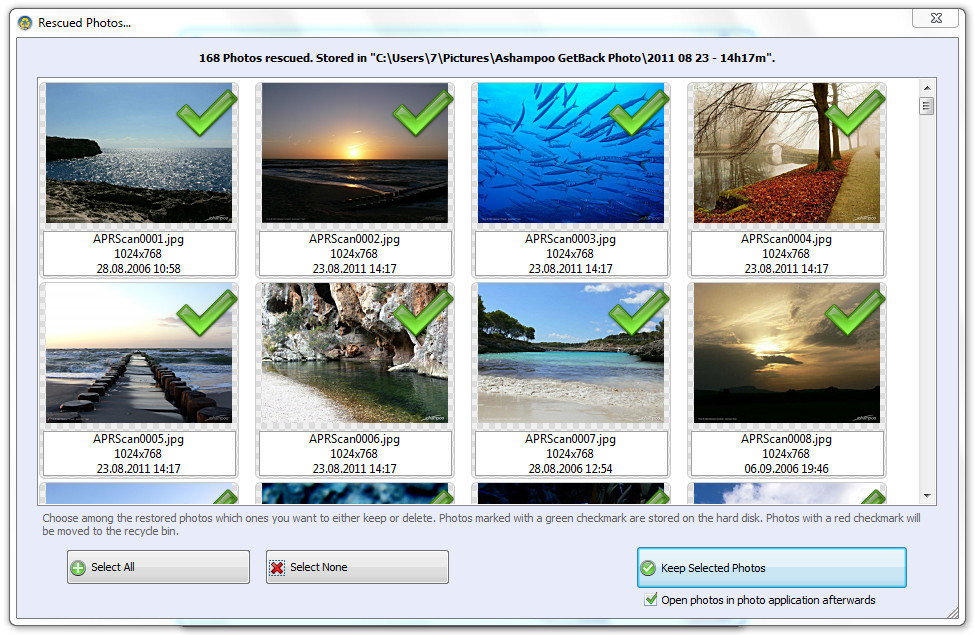This screenshot has height=635, width=975.
Task: Click the red X icon on Select None
Action: tap(277, 568)
